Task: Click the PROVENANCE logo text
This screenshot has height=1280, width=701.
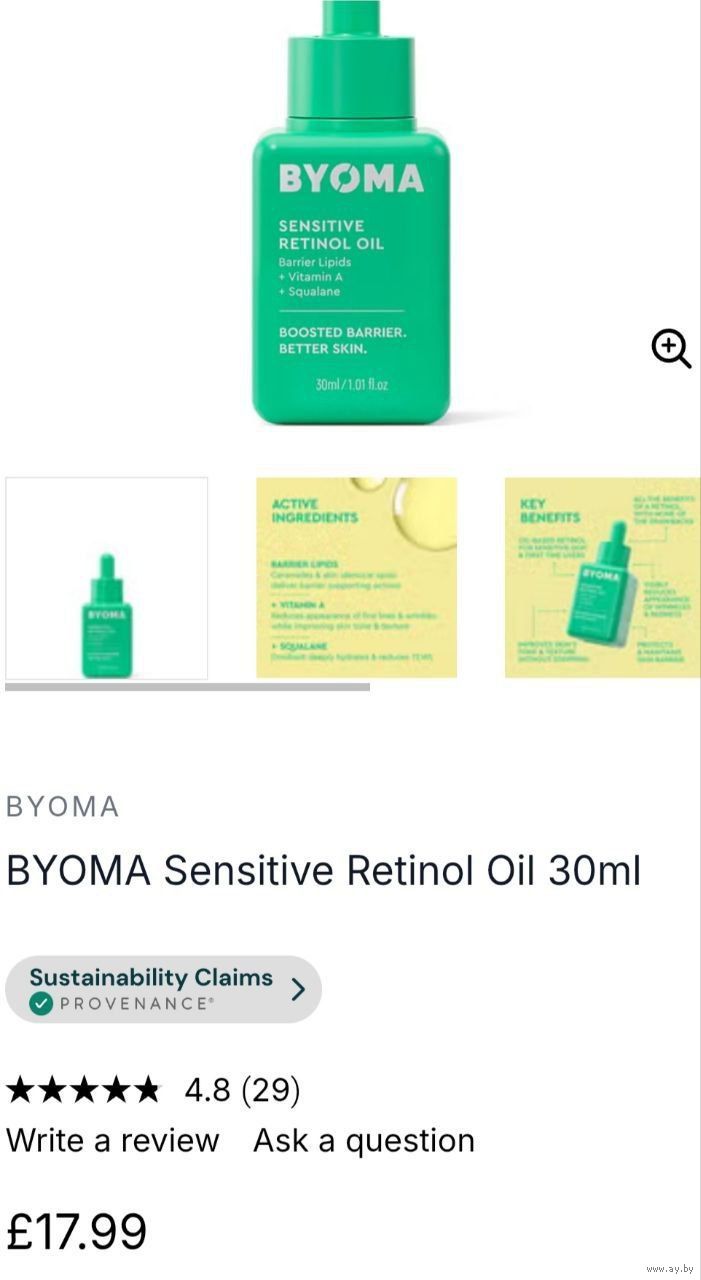Action: 137,1004
